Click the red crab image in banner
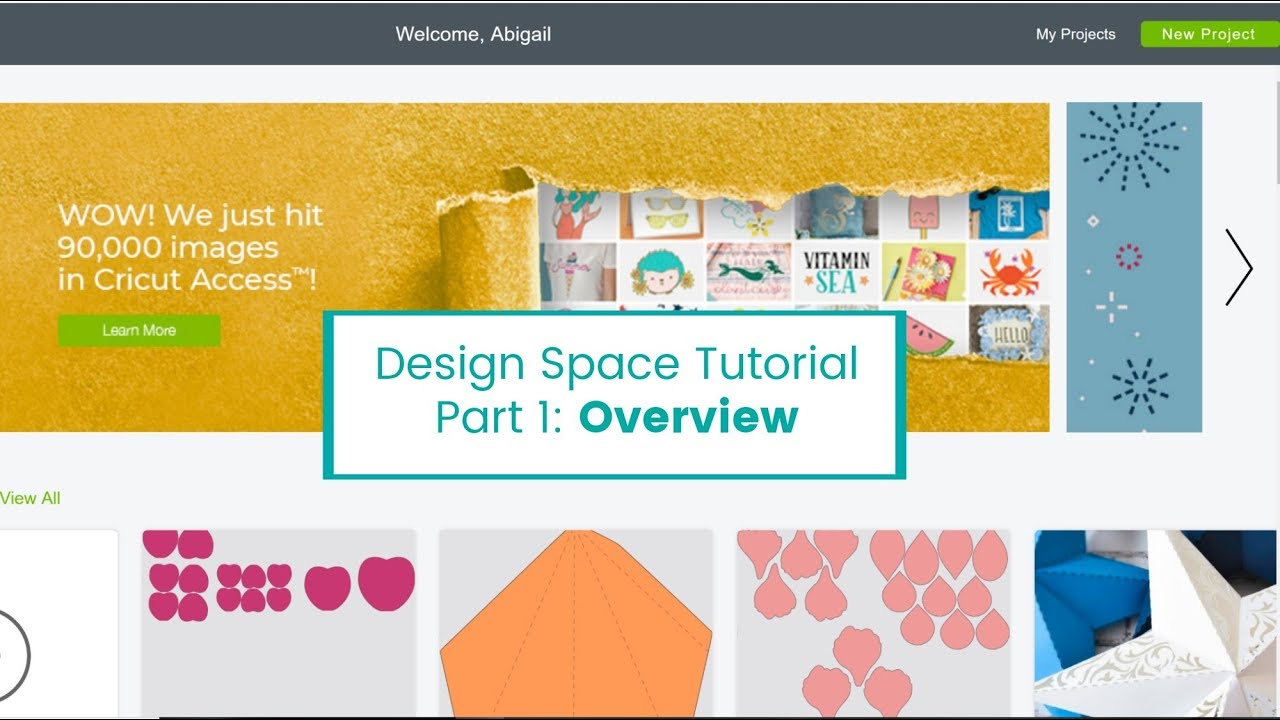This screenshot has height=720, width=1280. pos(1009,271)
